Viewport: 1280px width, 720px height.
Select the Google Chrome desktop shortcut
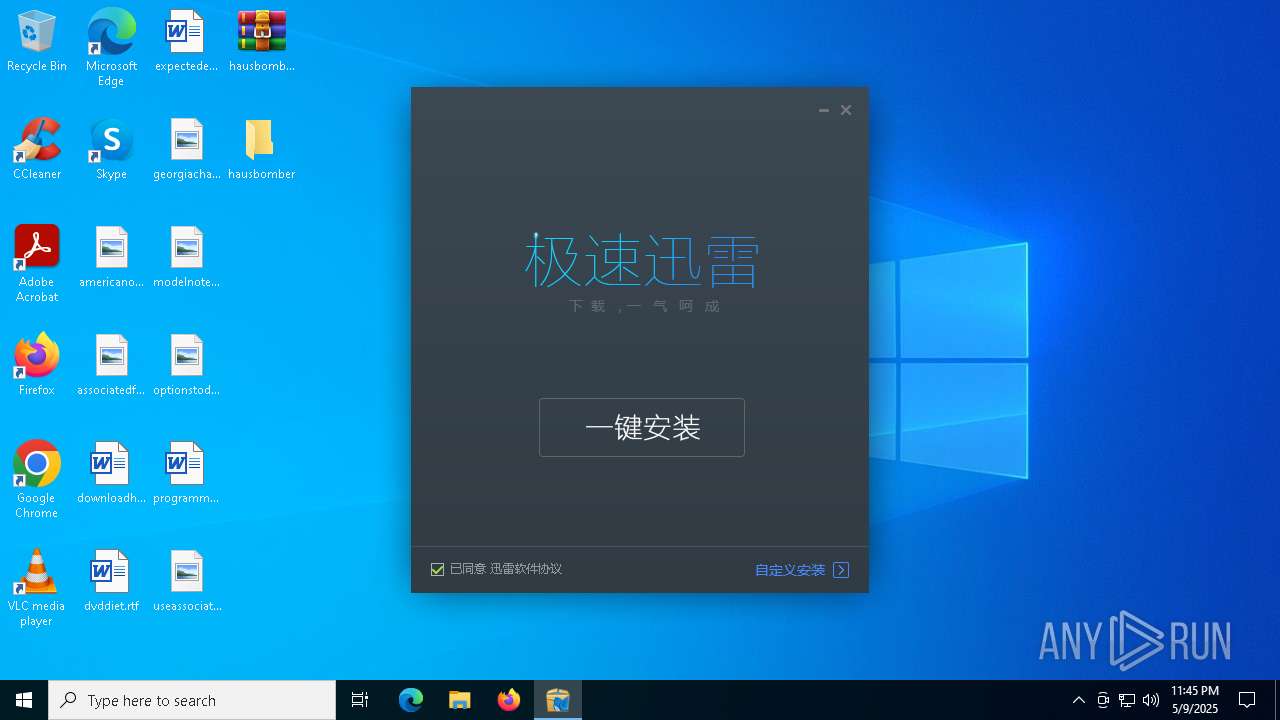click(x=37, y=480)
